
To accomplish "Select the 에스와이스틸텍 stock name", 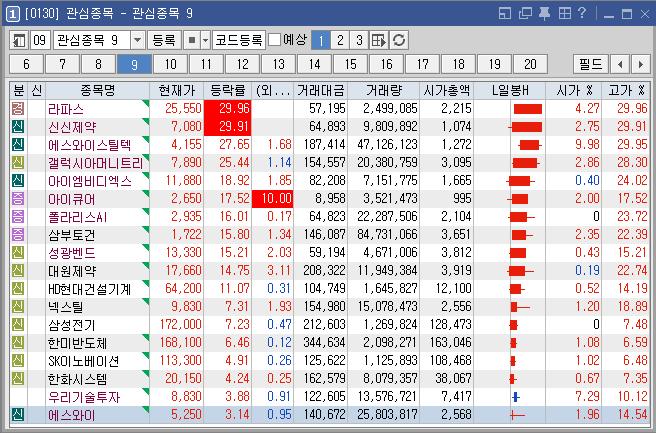I will 90,145.
